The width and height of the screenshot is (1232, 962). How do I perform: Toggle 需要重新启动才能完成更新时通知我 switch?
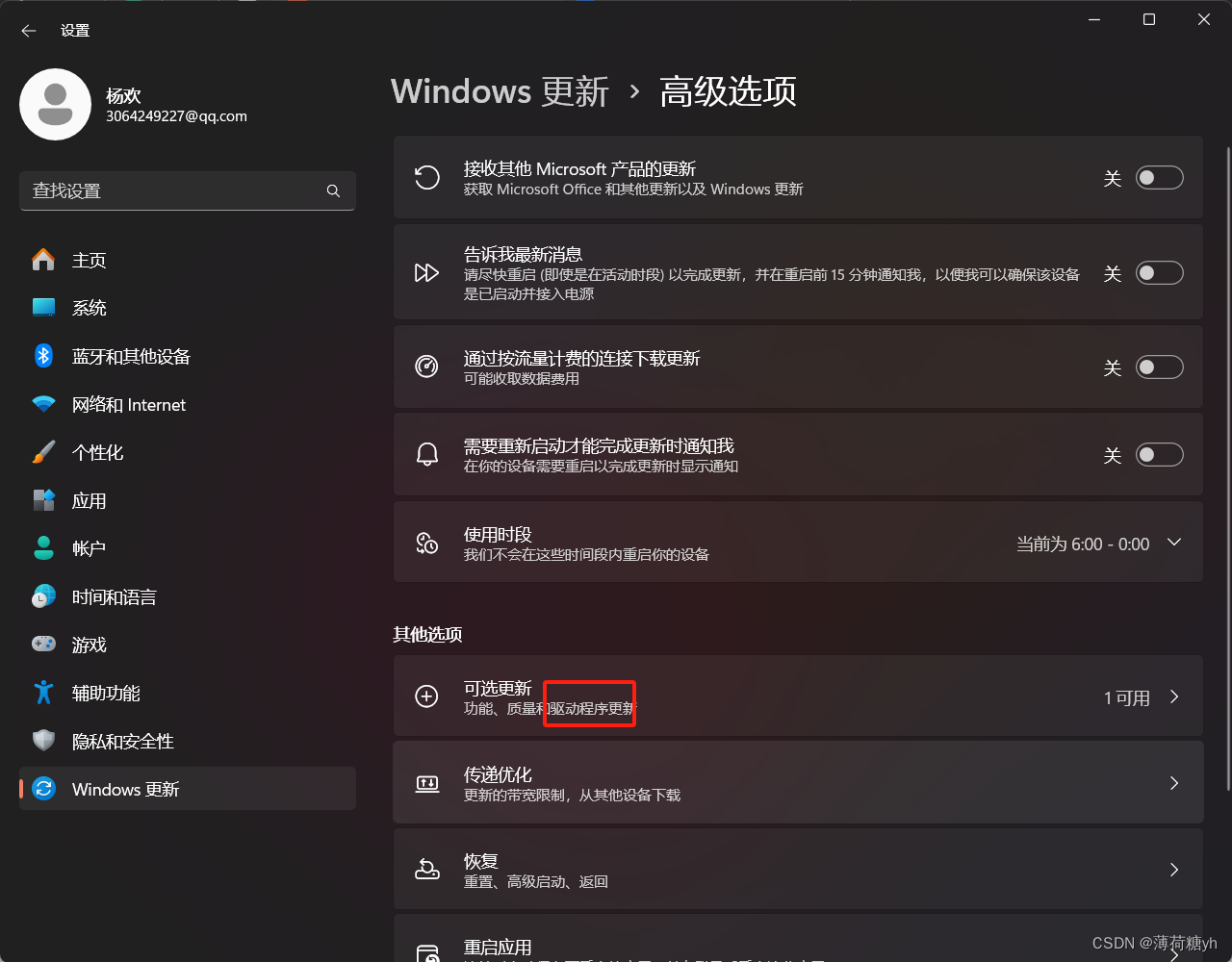pos(1159,455)
